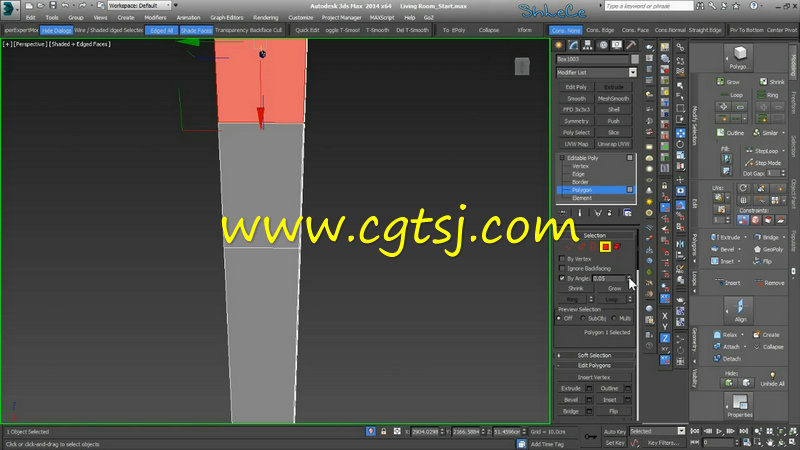This screenshot has height=450, width=800.
Task: Open the Modifiers menu
Action: tap(155, 17)
